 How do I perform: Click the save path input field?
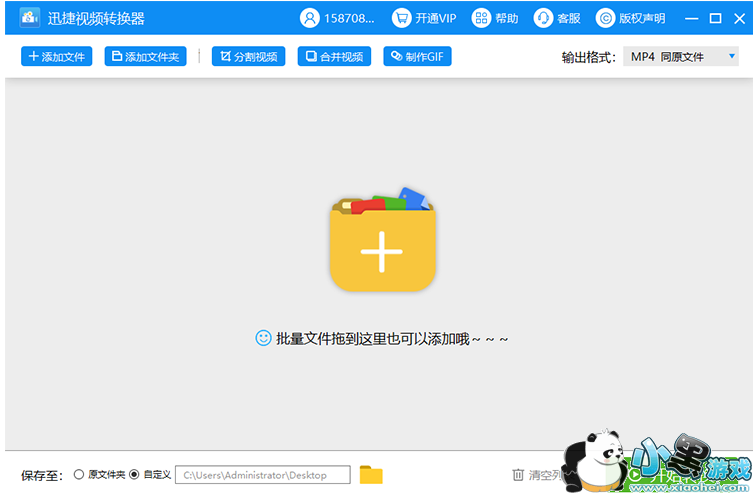pos(263,475)
